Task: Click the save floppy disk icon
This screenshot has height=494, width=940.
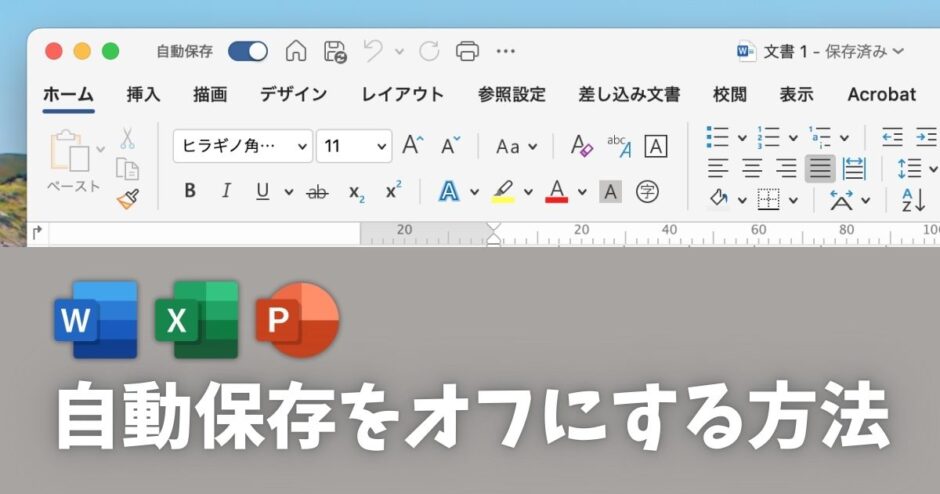Action: click(335, 52)
